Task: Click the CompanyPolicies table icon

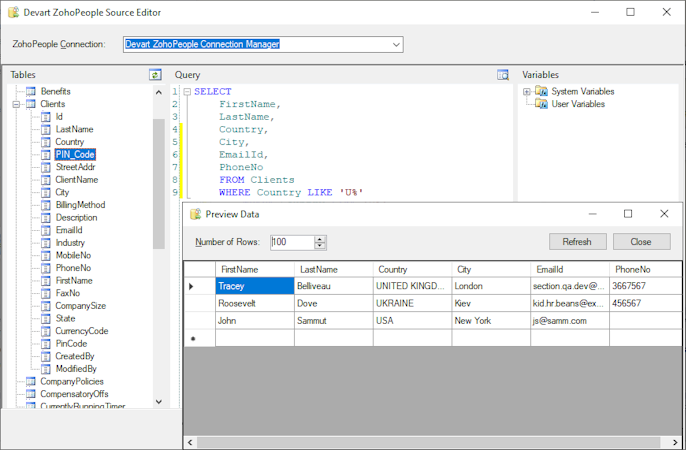Action: pos(30,381)
